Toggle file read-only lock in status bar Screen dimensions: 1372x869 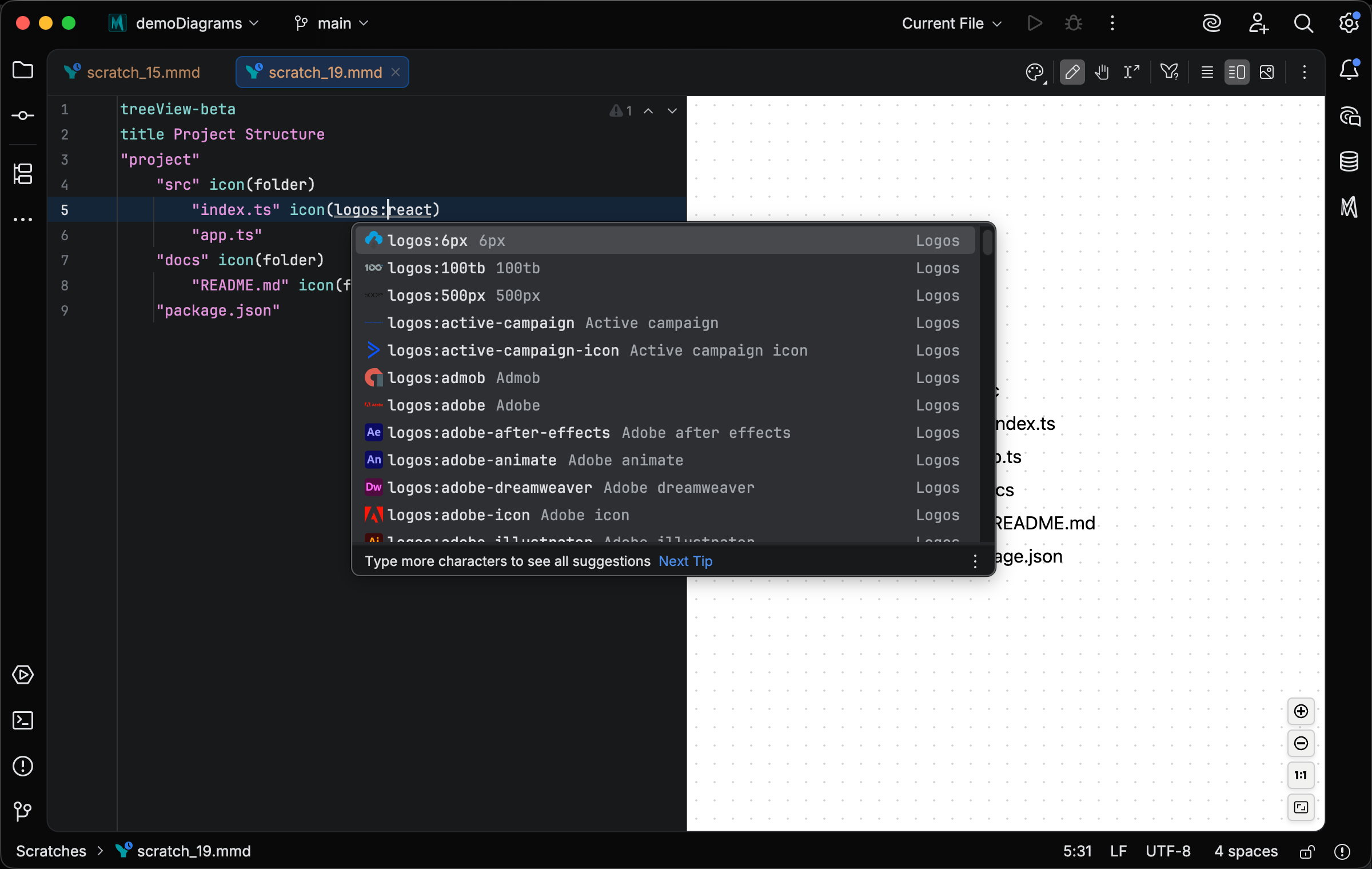(1307, 851)
